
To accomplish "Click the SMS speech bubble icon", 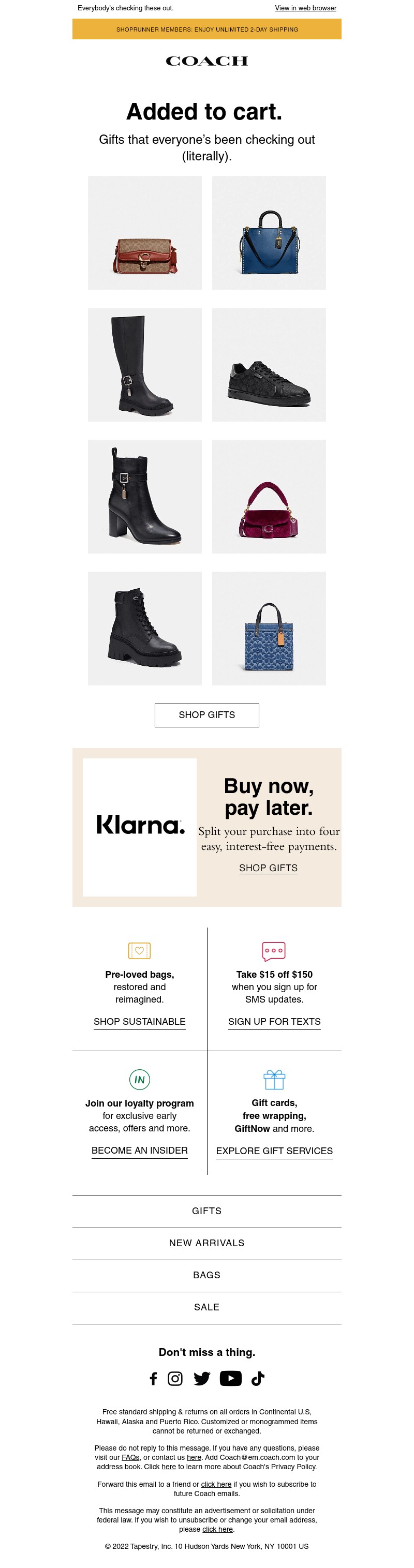I will [274, 951].
